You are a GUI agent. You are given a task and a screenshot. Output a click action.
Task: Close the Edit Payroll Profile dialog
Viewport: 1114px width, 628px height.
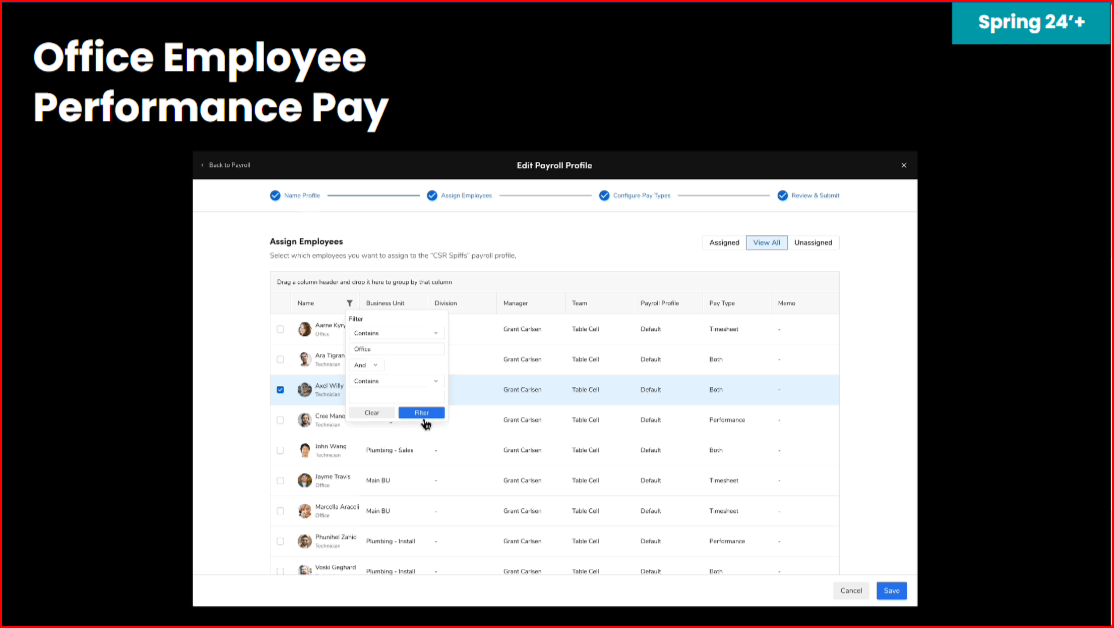click(904, 166)
